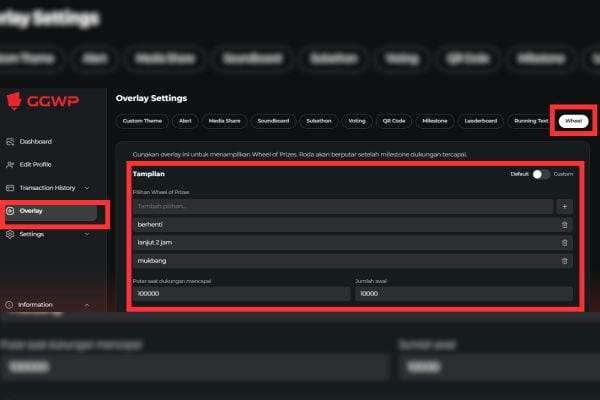
Task: Click the 'Putar saat dukungan mencapai' field
Action: coord(241,294)
